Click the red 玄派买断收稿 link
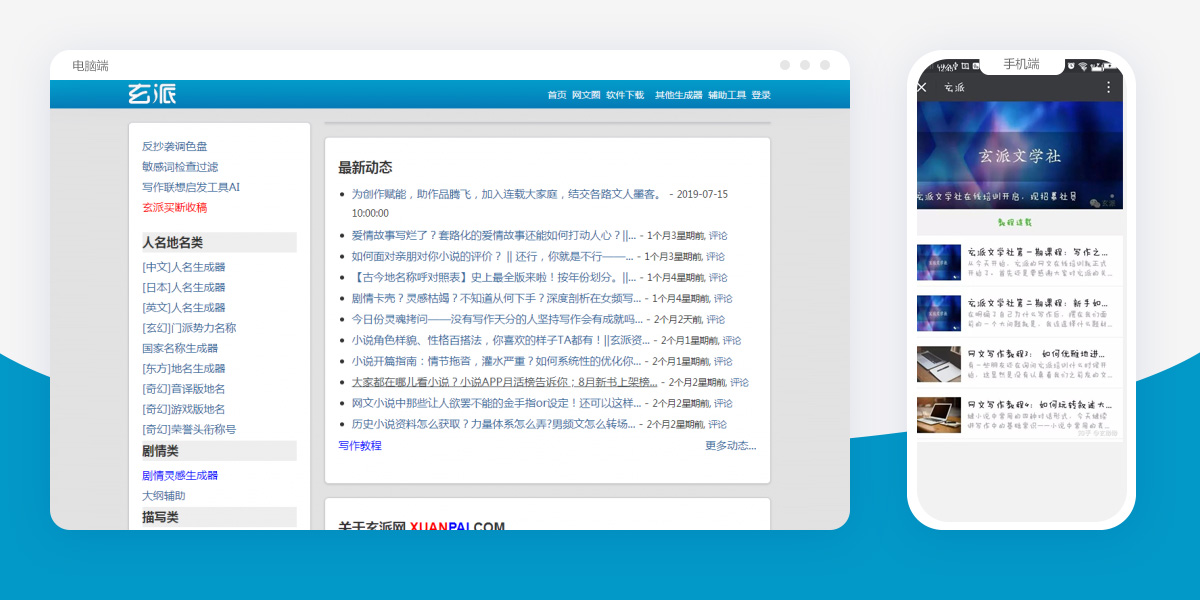 pyautogui.click(x=175, y=208)
